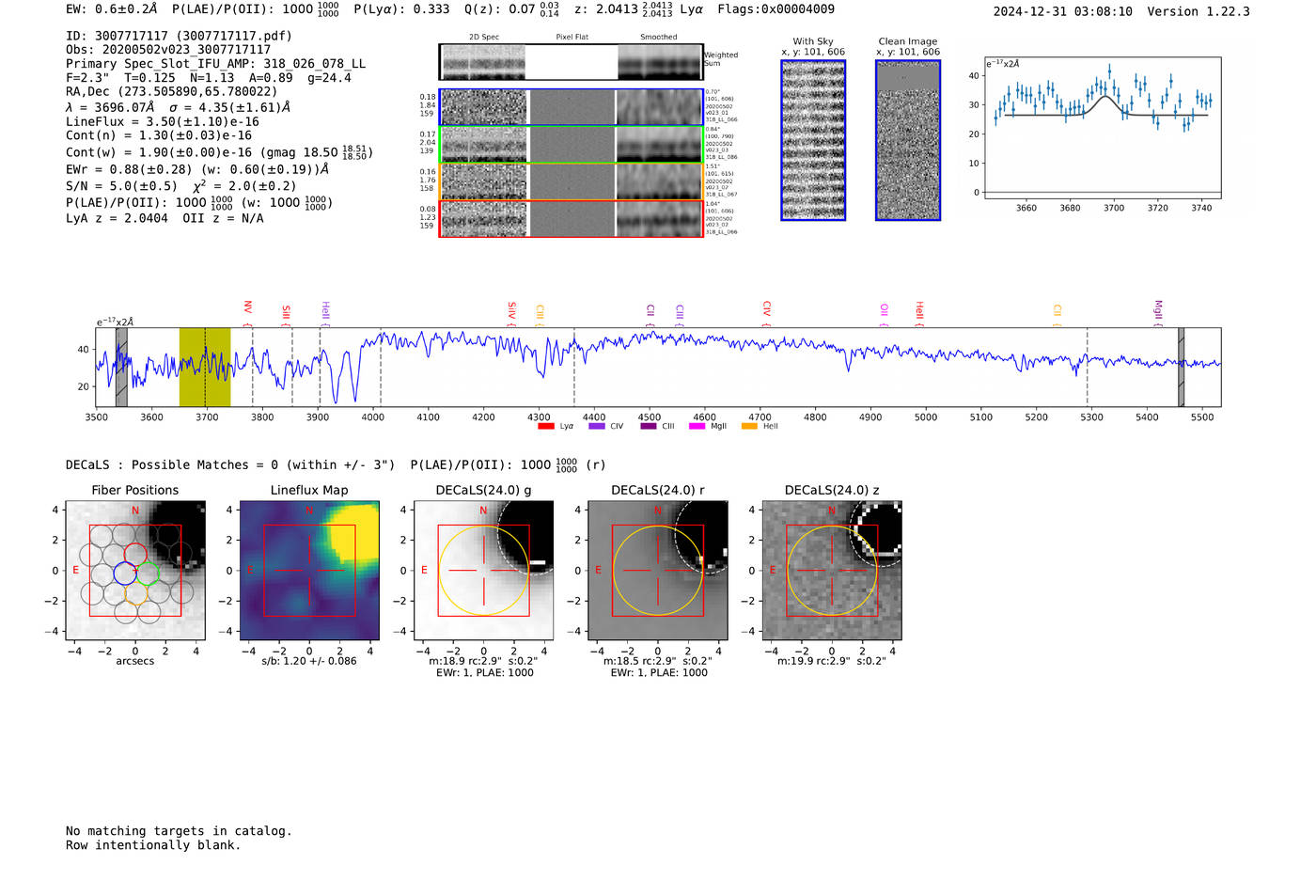Click the yellow highlighted region at 3700Å
The width and height of the screenshot is (1316, 896).
click(x=205, y=368)
